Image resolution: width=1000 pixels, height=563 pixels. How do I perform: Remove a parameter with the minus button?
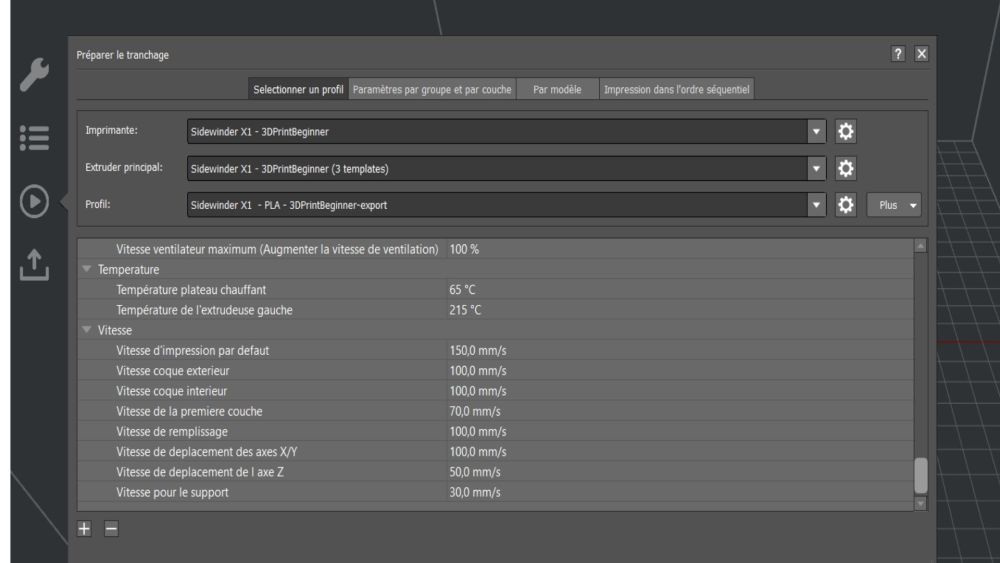111,529
